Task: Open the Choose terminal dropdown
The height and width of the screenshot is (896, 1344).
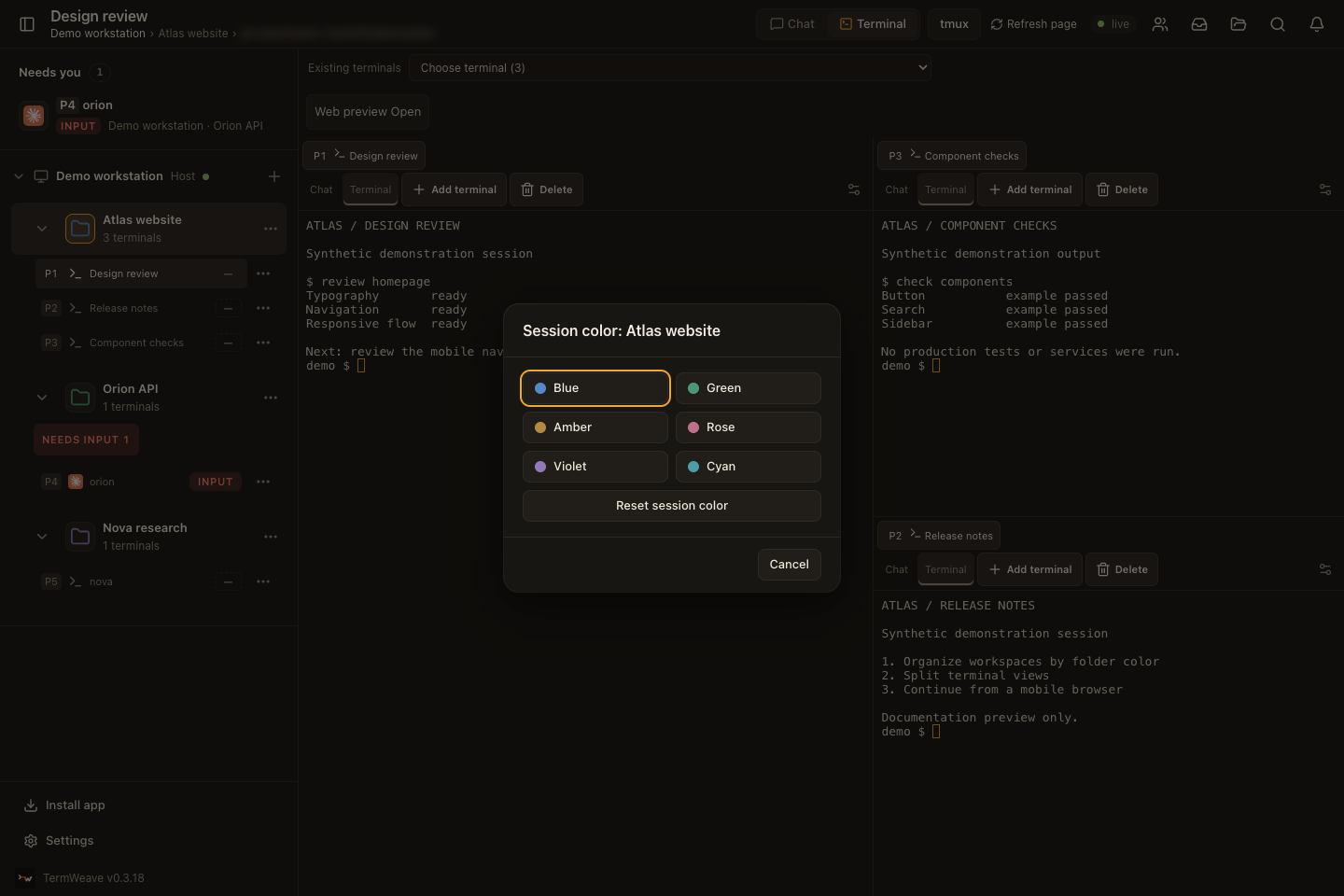Action: coord(670,68)
